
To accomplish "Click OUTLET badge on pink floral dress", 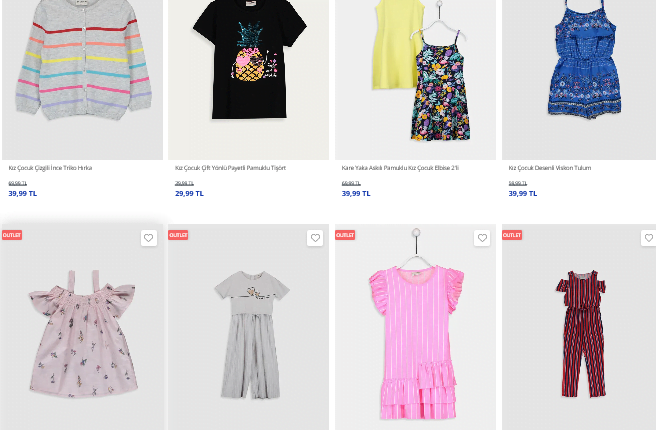I will [12, 235].
